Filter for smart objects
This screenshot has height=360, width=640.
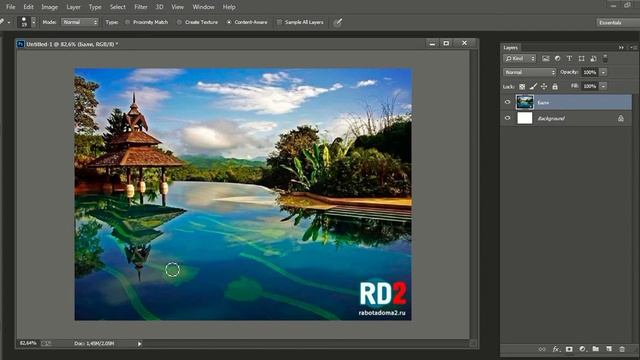click(x=593, y=59)
